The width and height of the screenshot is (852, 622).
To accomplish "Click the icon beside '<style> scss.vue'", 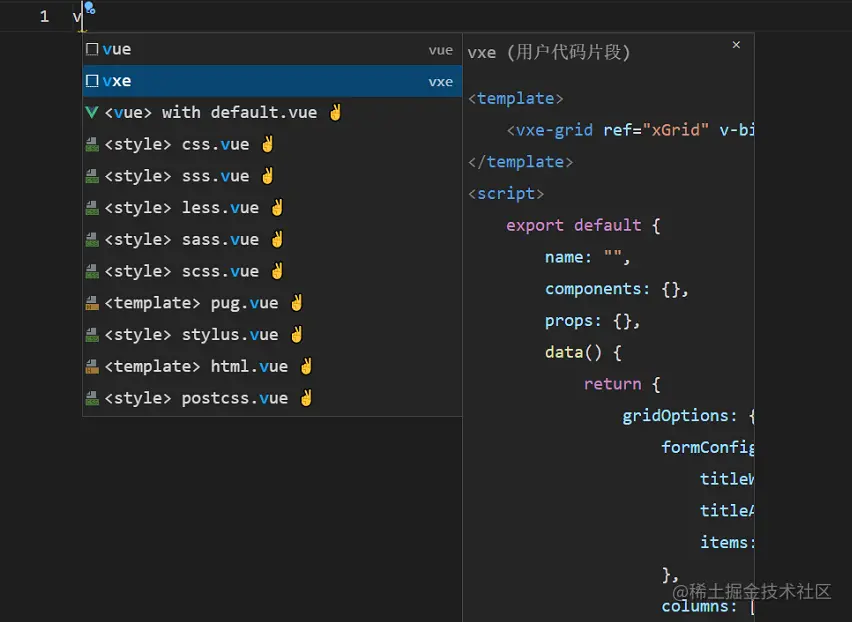I will tap(92, 272).
